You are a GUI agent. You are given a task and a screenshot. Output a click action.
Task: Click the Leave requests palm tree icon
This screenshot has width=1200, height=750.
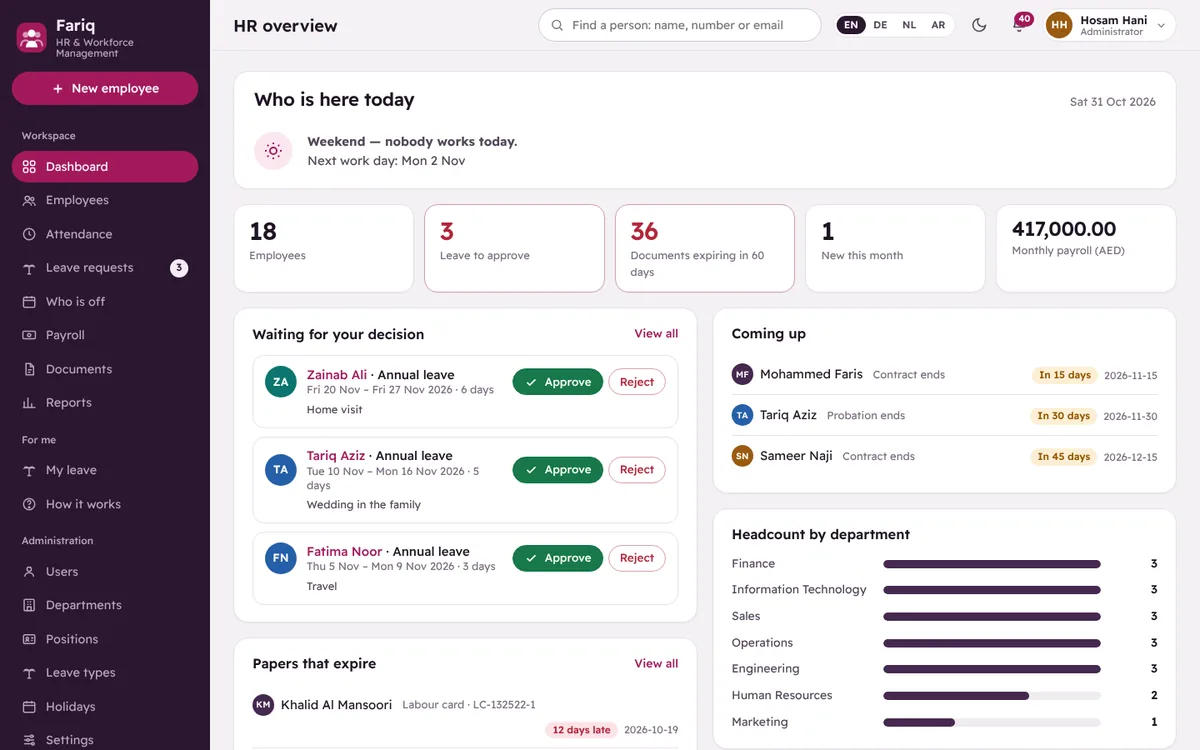coord(29,268)
